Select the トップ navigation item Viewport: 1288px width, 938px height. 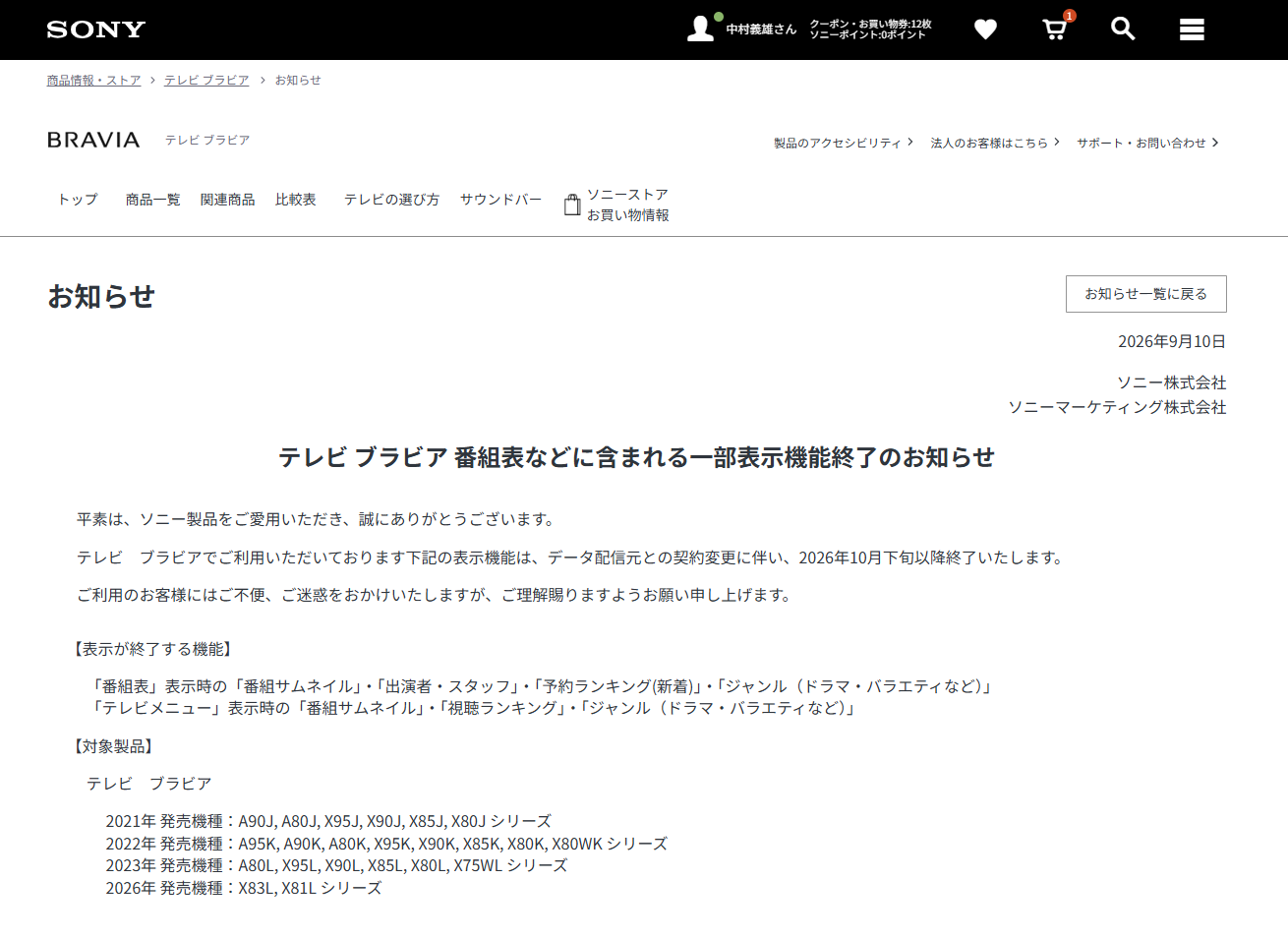pyautogui.click(x=78, y=200)
